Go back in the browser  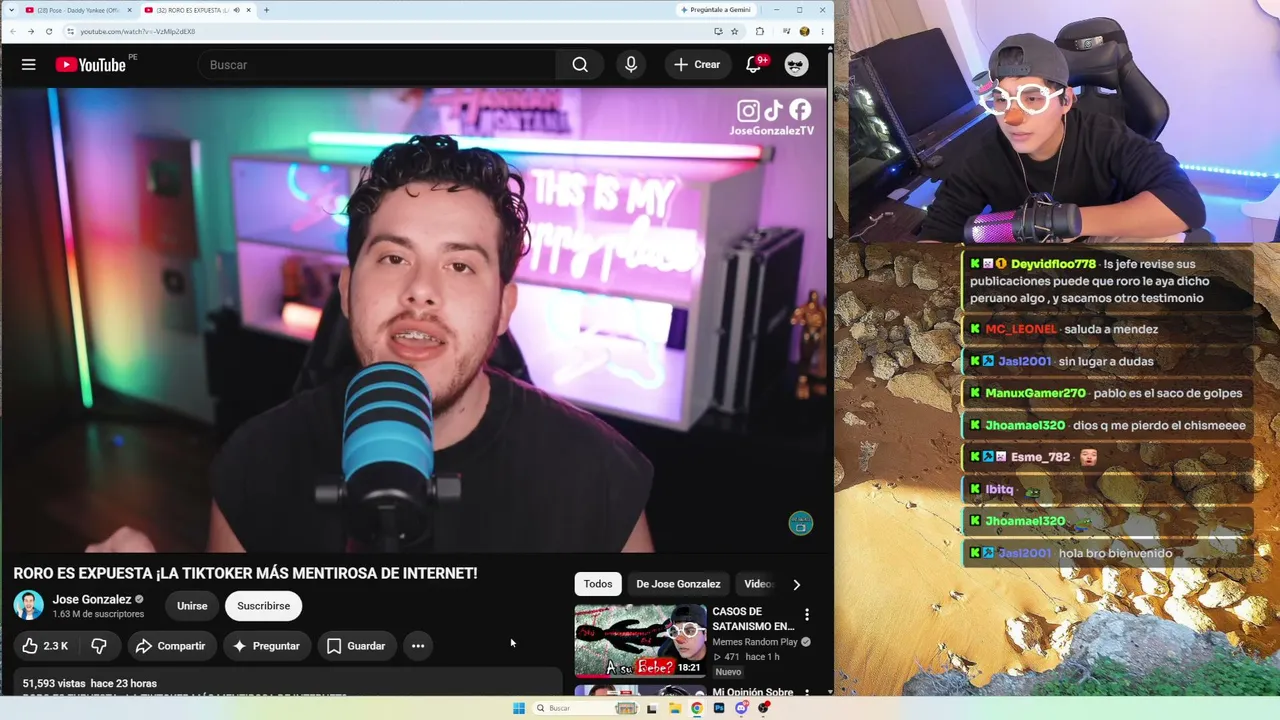(x=12, y=31)
